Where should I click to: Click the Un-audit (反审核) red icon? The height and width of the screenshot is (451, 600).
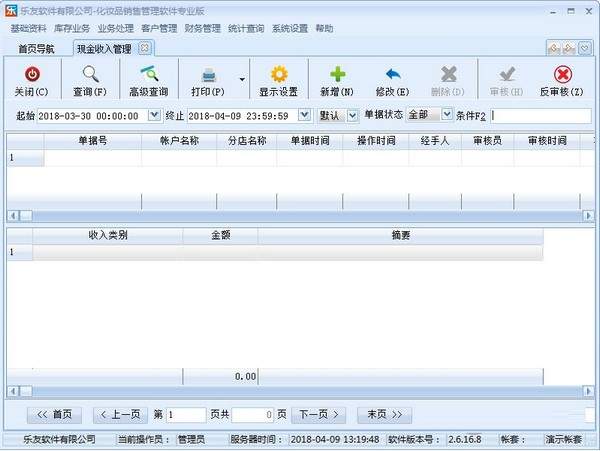click(x=562, y=75)
